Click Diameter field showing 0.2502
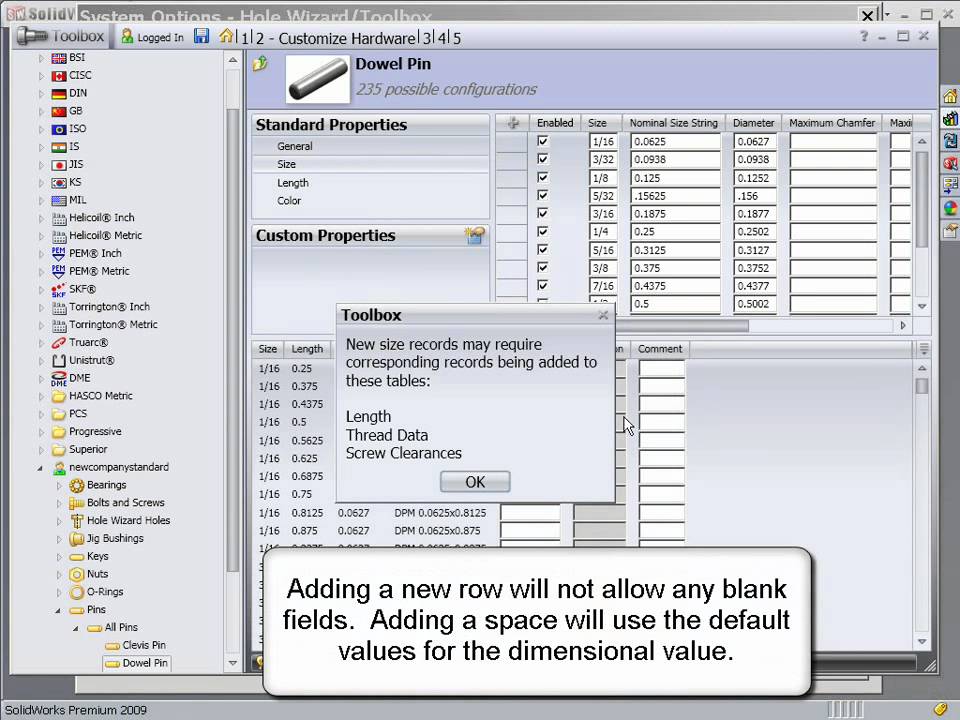This screenshot has height=720, width=960. pyautogui.click(x=755, y=231)
